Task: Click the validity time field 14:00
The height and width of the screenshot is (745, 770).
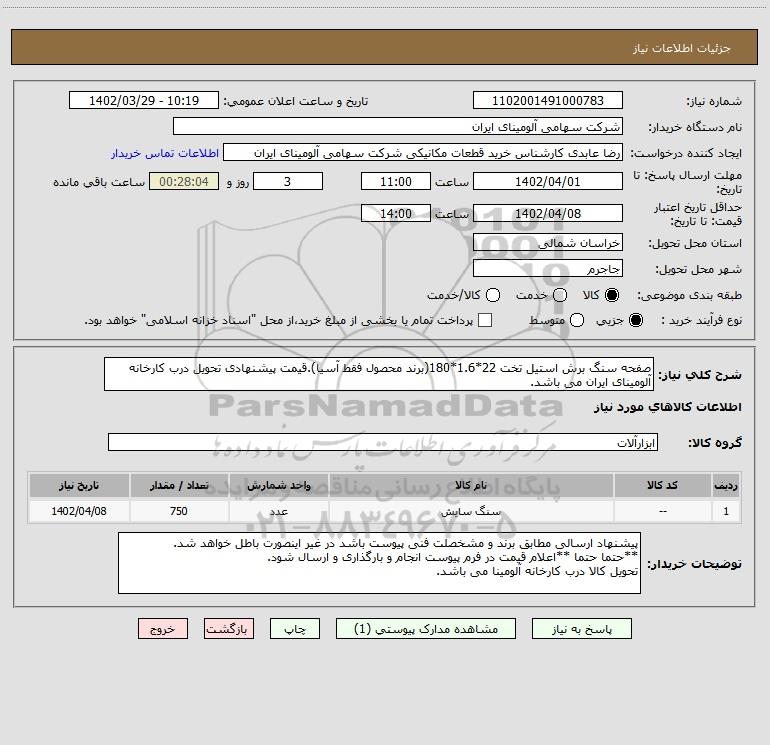Action: (x=396, y=213)
